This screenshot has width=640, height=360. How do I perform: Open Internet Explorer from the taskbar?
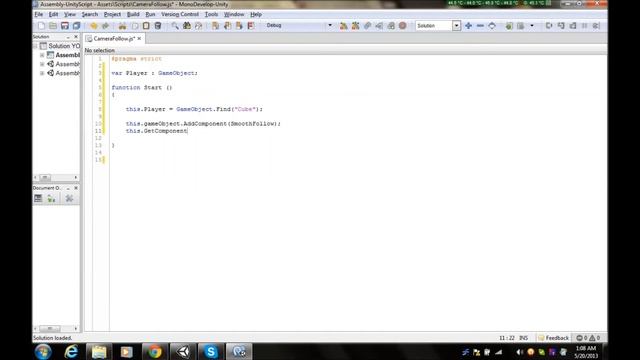coord(71,351)
